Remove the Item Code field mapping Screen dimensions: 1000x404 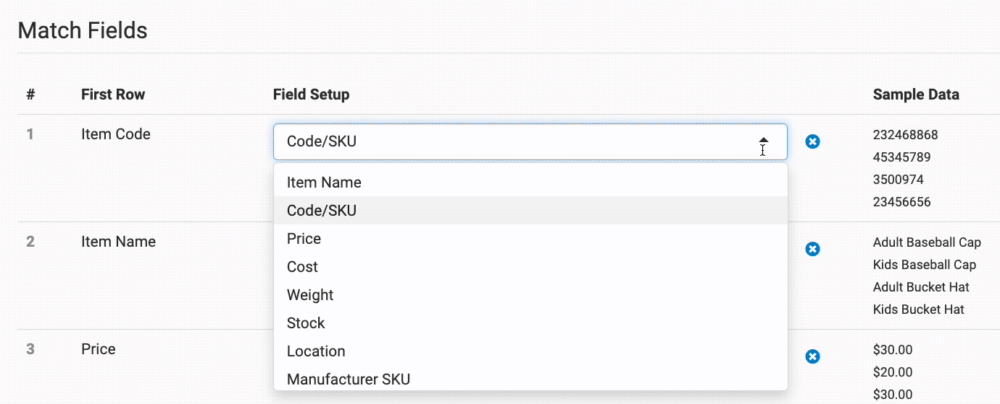(812, 142)
